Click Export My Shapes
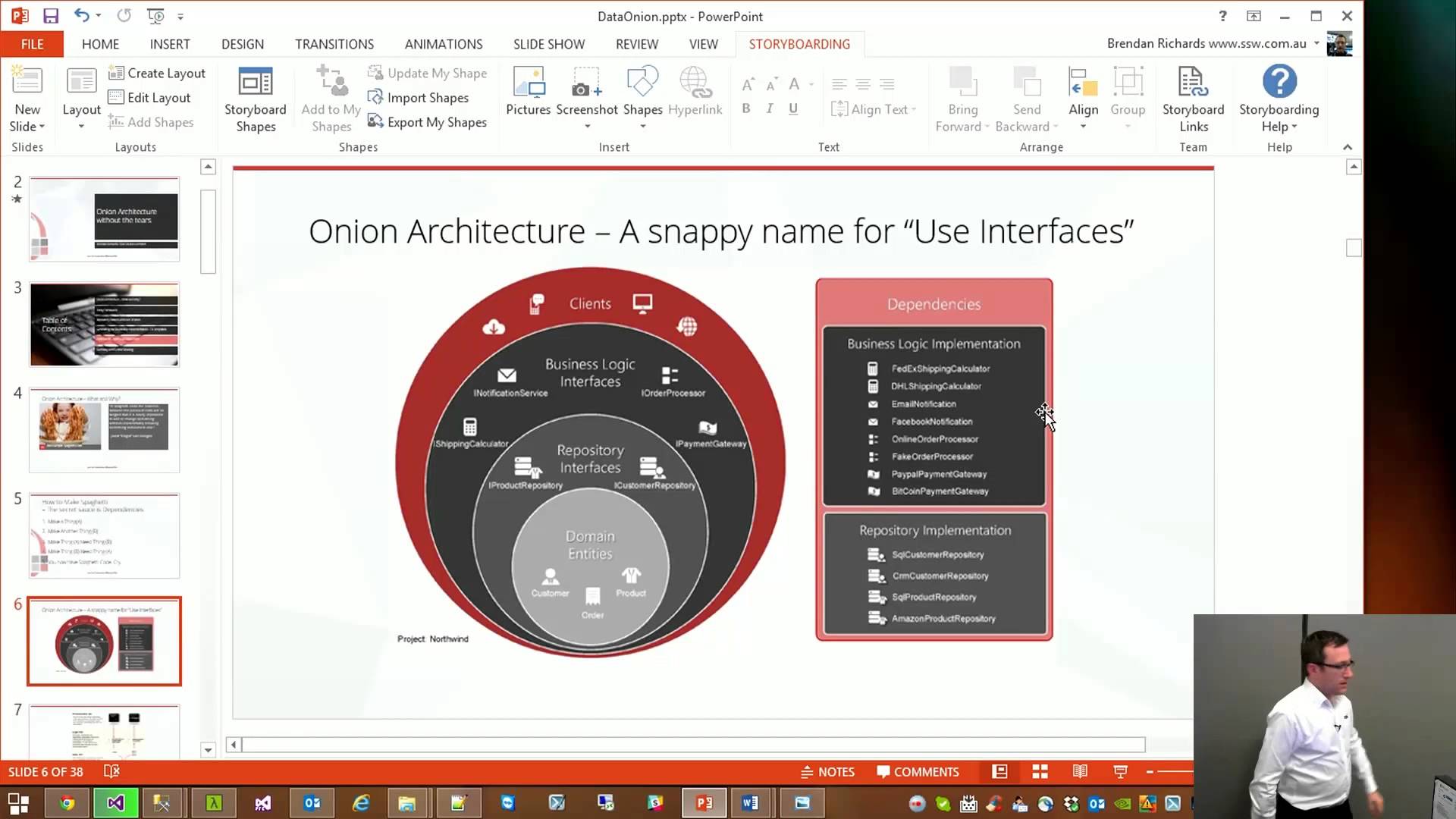This screenshot has width=1456, height=819. pyautogui.click(x=428, y=121)
